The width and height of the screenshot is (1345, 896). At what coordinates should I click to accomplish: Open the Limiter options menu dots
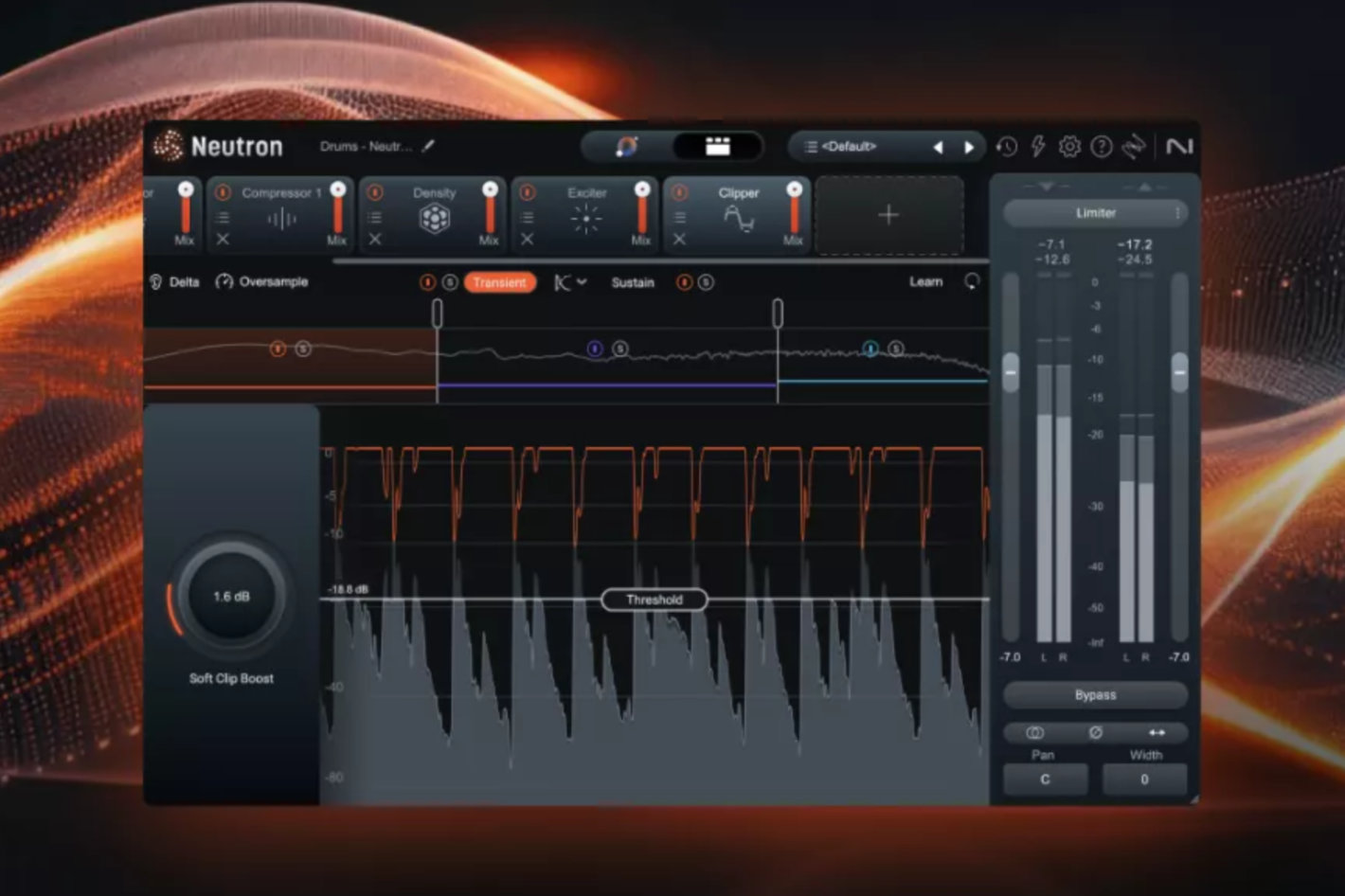(x=1177, y=213)
